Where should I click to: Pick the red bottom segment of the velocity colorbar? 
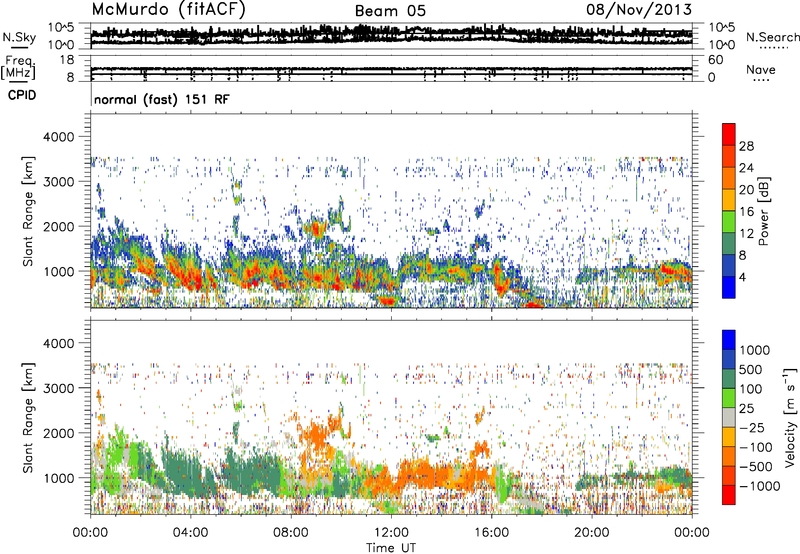coord(729,495)
